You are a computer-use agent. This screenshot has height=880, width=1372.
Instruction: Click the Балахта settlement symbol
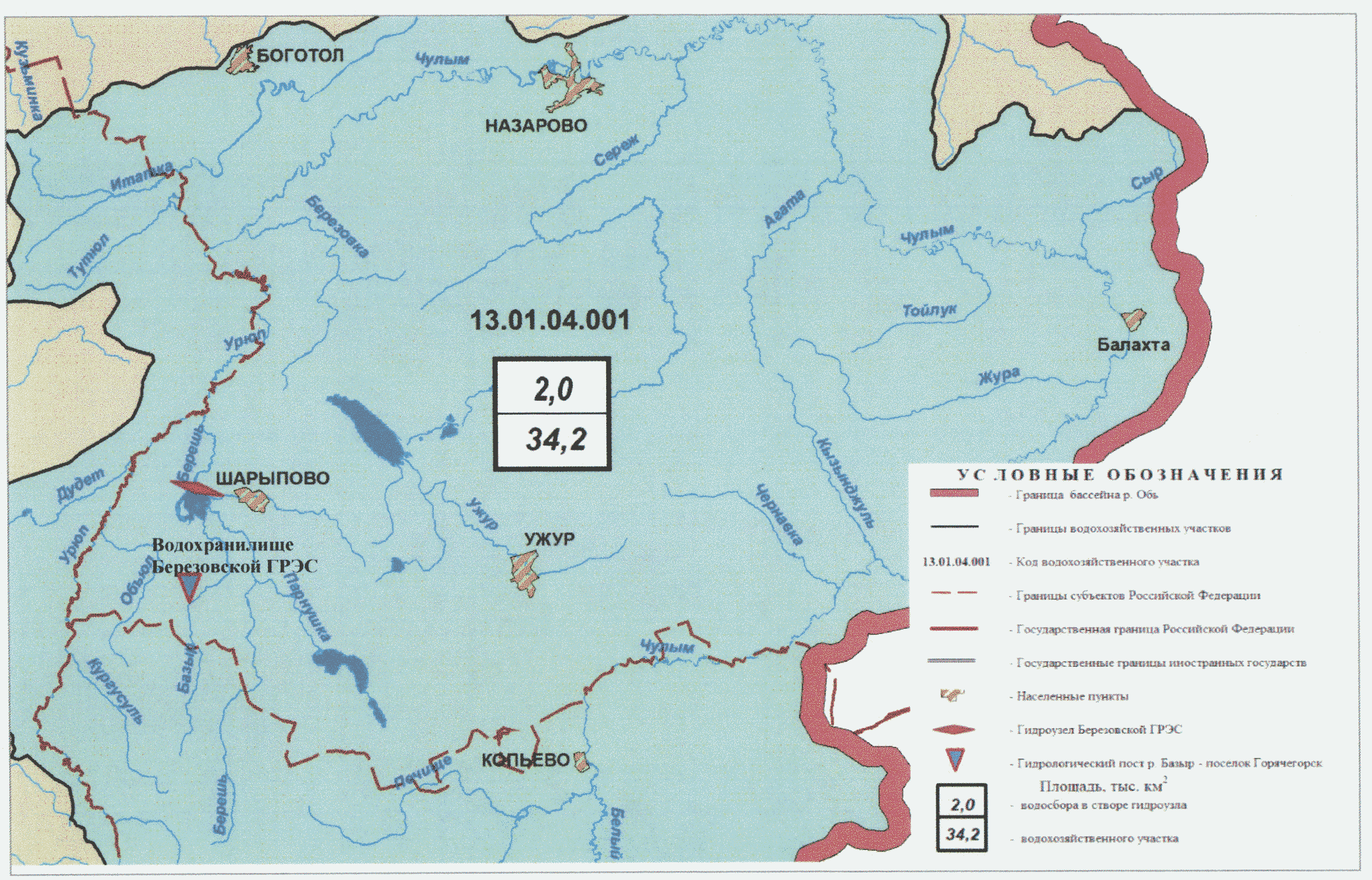click(x=1133, y=318)
